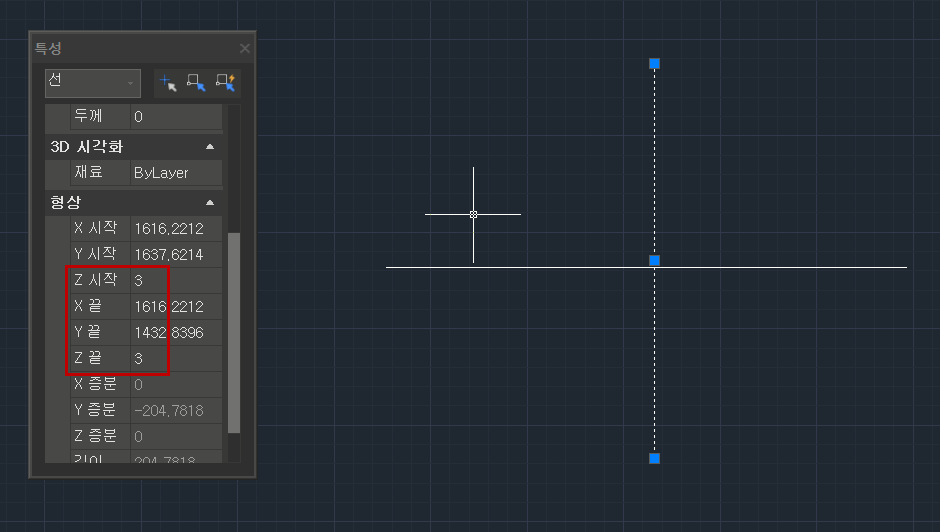Screen dimensions: 940x532
Task: Close the 특성 properties palette
Action: [x=245, y=49]
